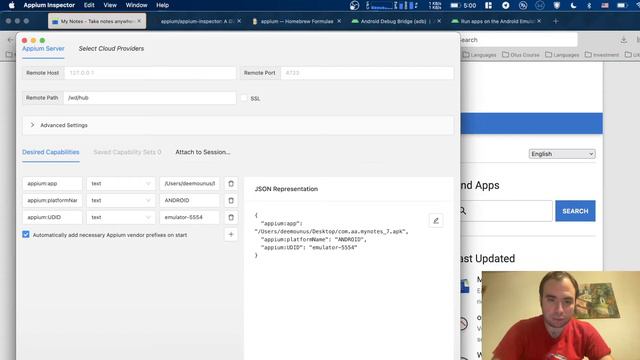This screenshot has width=640, height=360.
Task: Close the My Notes browser tab
Action: [139, 21]
